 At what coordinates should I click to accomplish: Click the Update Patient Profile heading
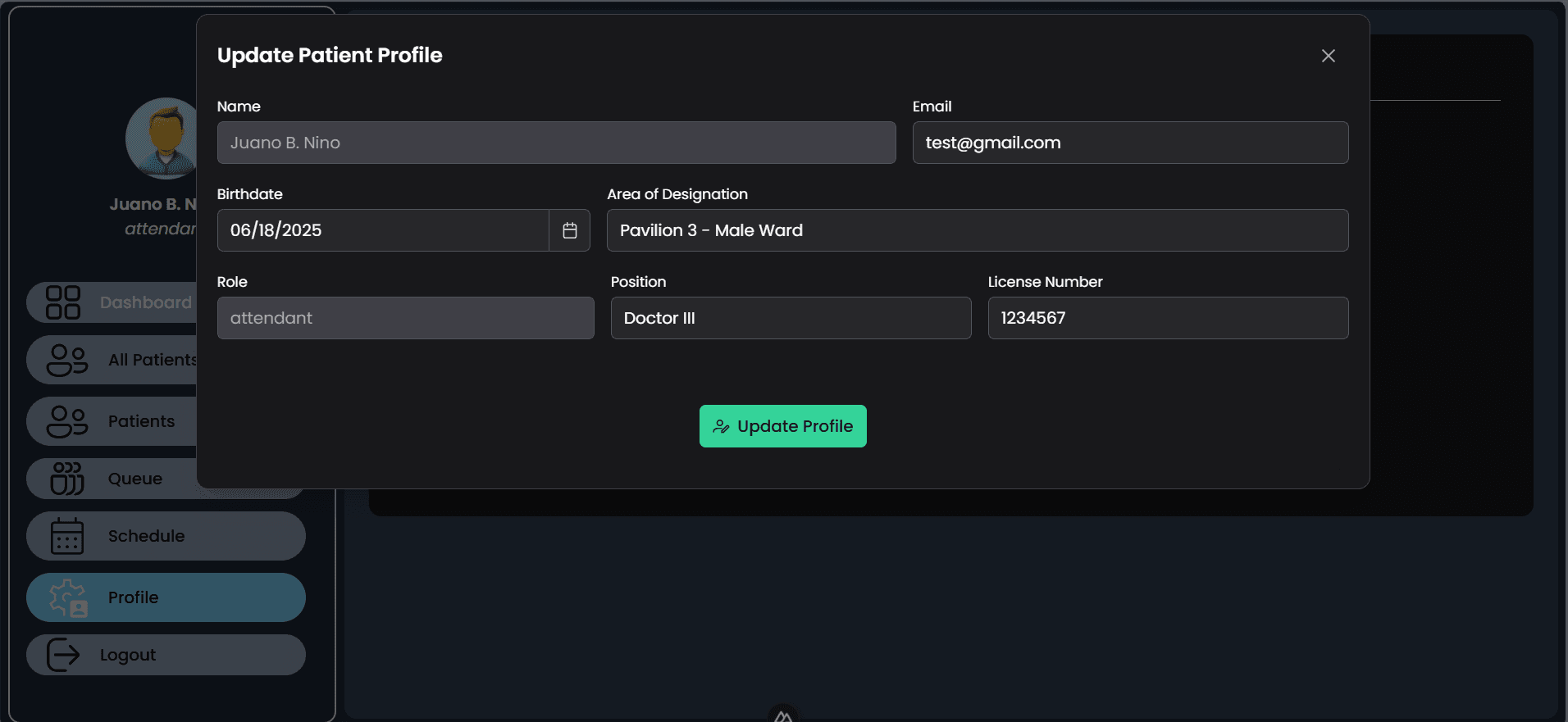point(330,55)
